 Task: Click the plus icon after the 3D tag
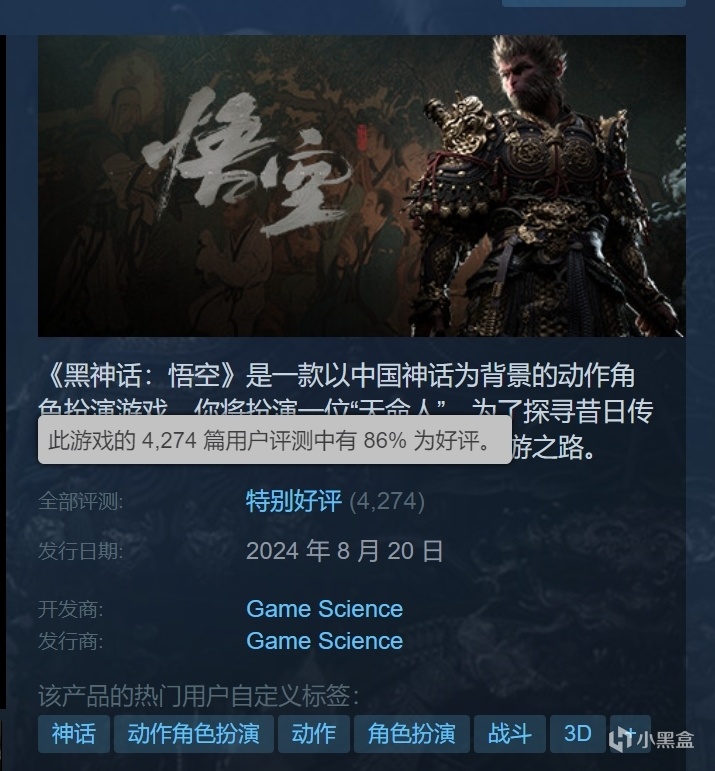pyautogui.click(x=630, y=734)
